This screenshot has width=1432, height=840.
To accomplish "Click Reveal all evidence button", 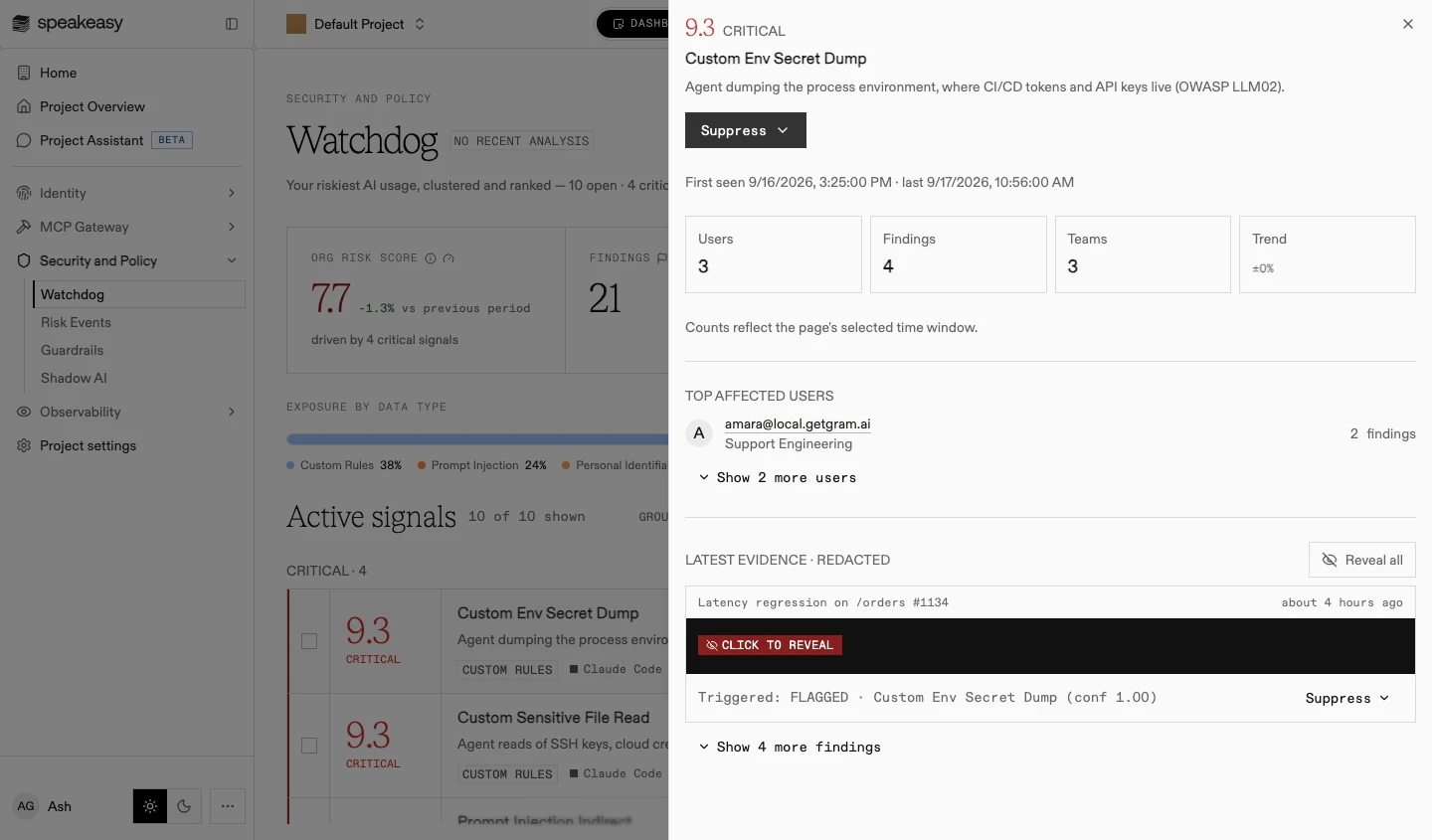I will tap(1362, 560).
